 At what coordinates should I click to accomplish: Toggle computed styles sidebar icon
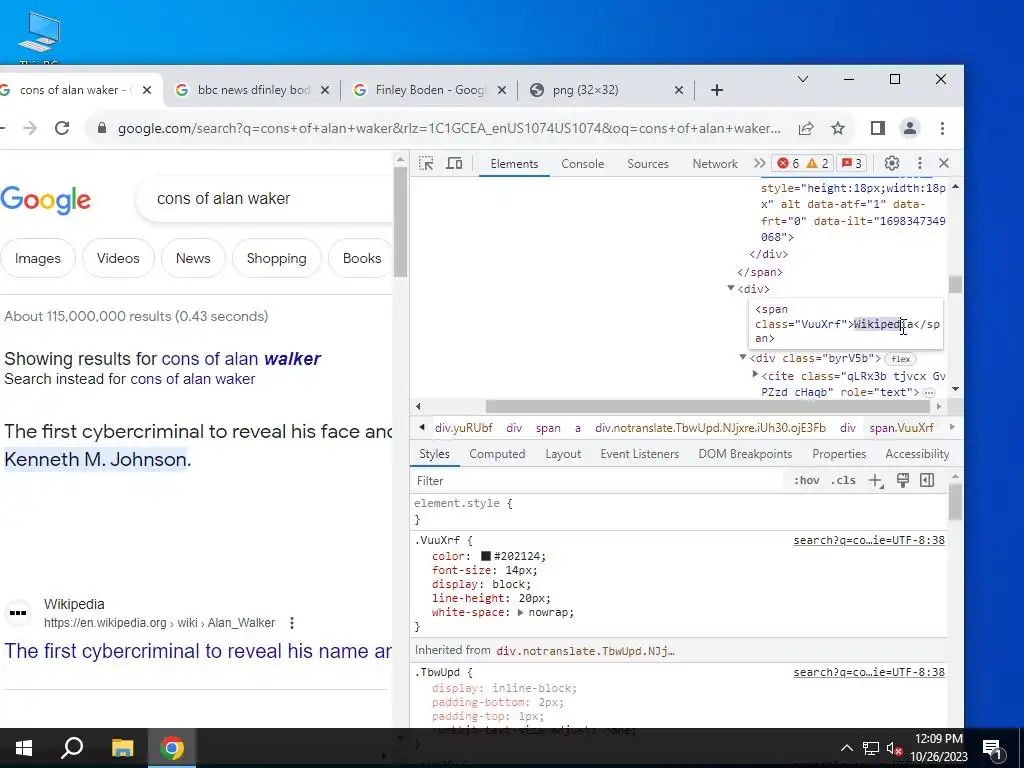point(927,481)
